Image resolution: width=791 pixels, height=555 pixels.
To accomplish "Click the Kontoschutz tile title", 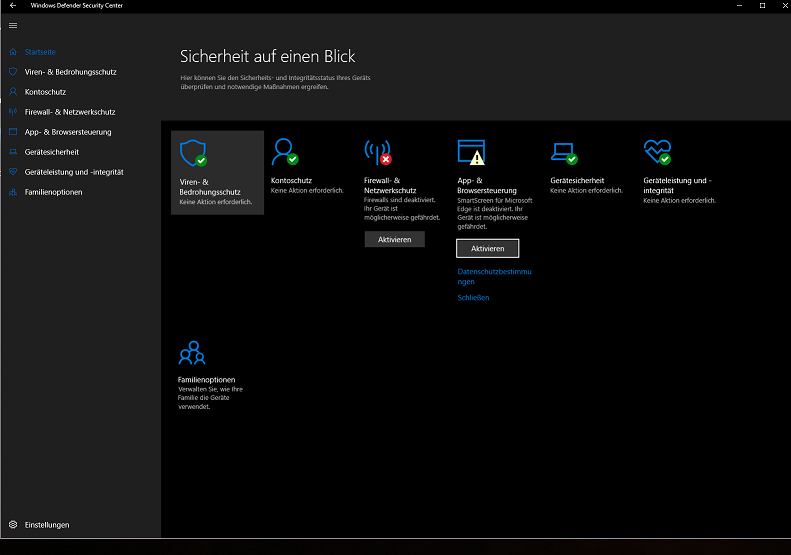I will point(291,181).
